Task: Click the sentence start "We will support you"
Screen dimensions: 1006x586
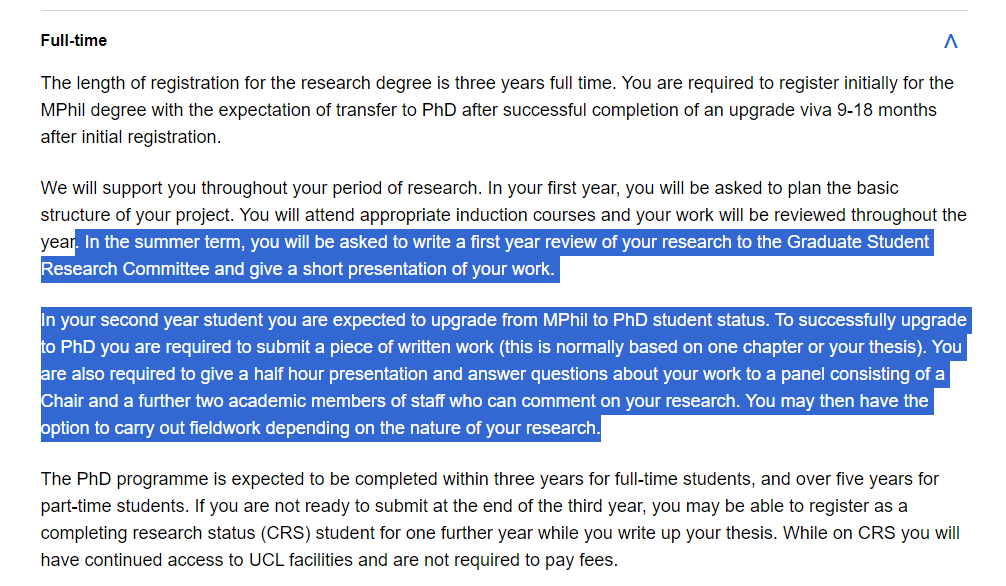Action: pos(118,188)
